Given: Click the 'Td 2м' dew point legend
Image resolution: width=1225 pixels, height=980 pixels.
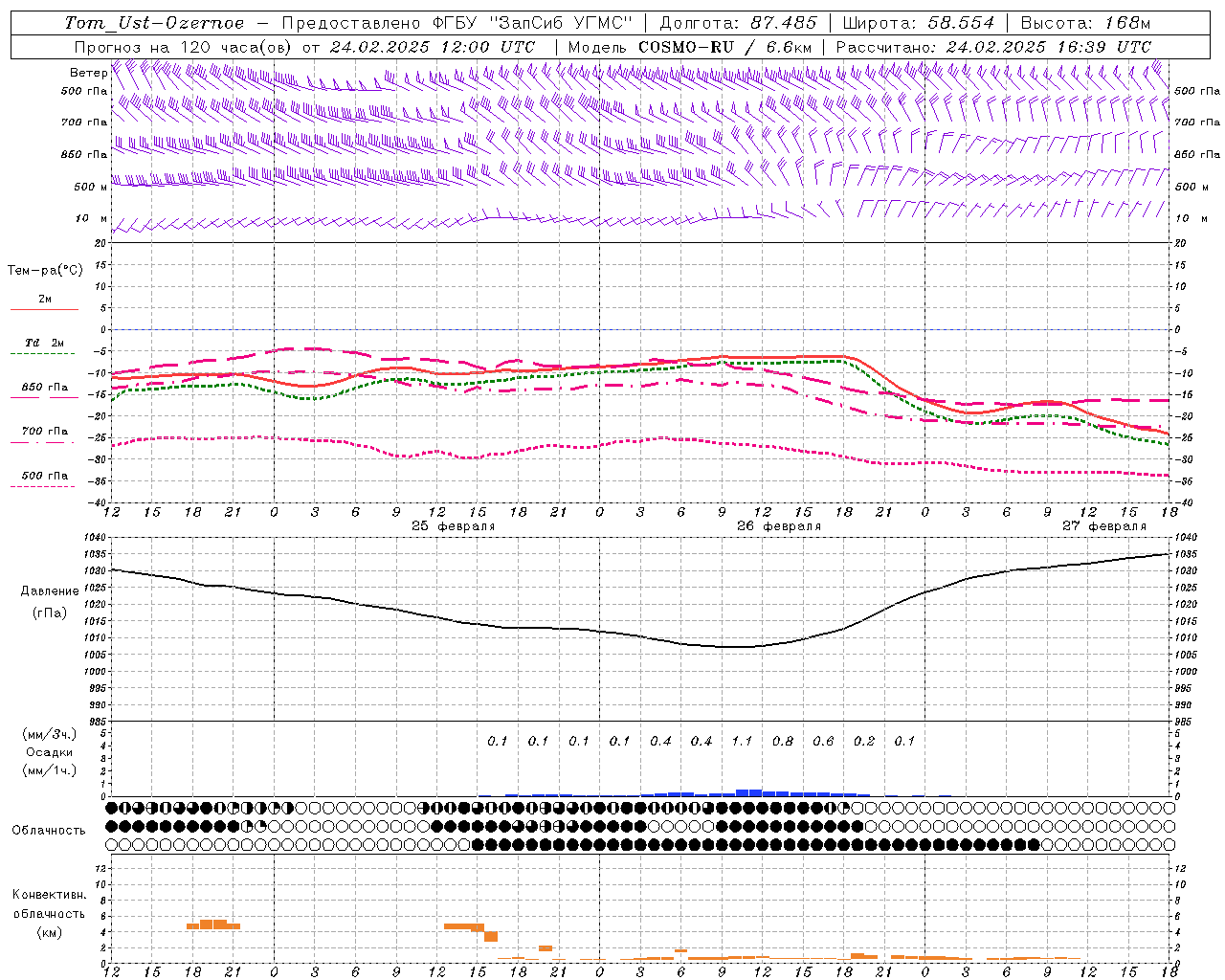Looking at the screenshot, I should point(44,343).
